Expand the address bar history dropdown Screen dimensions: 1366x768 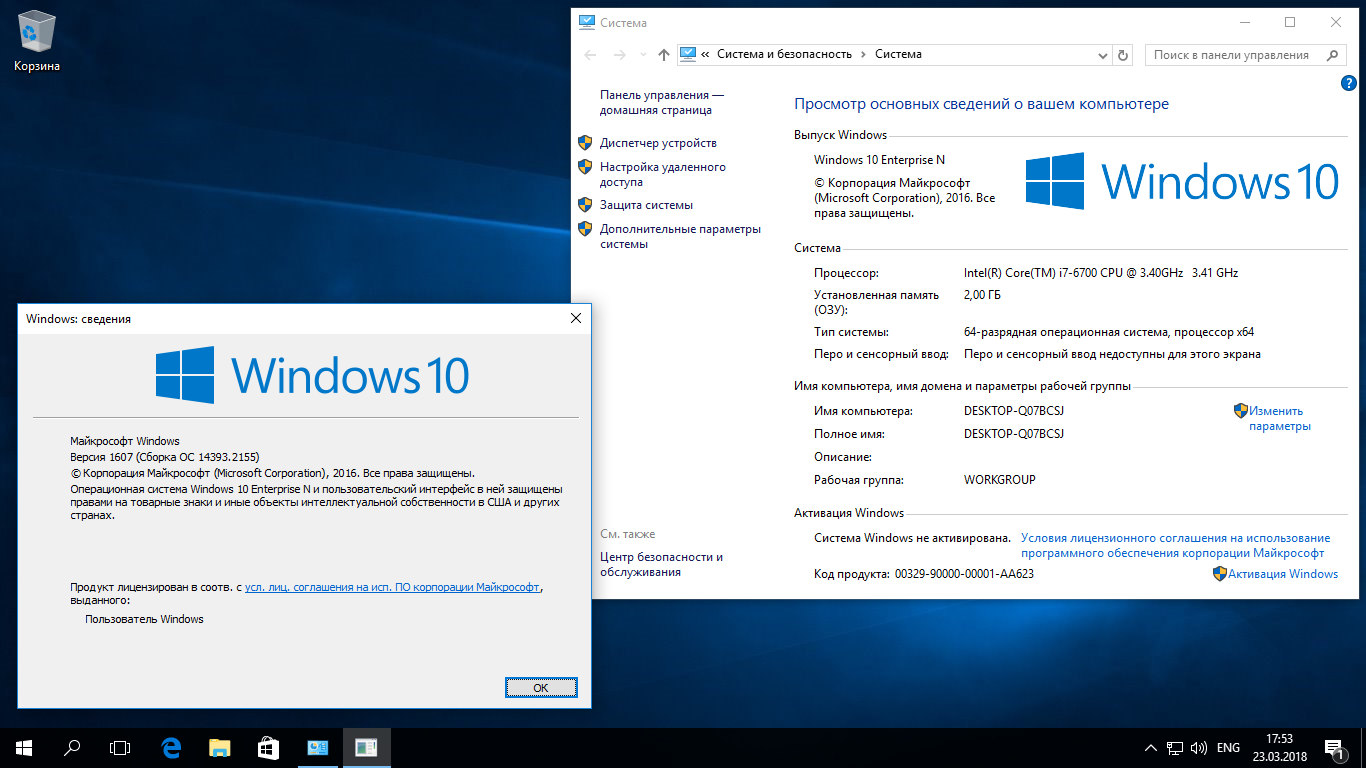[1103, 55]
